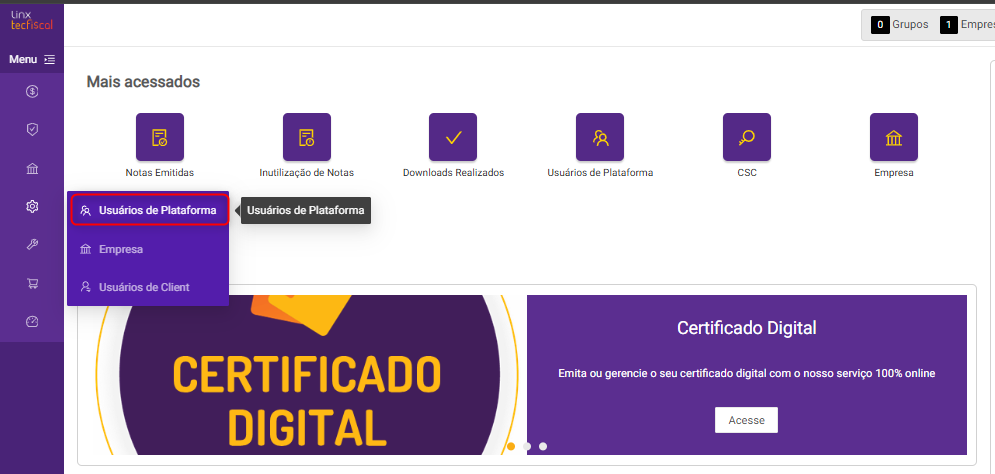
Task: Open the Inutilização de Notas tile
Action: click(x=306, y=137)
